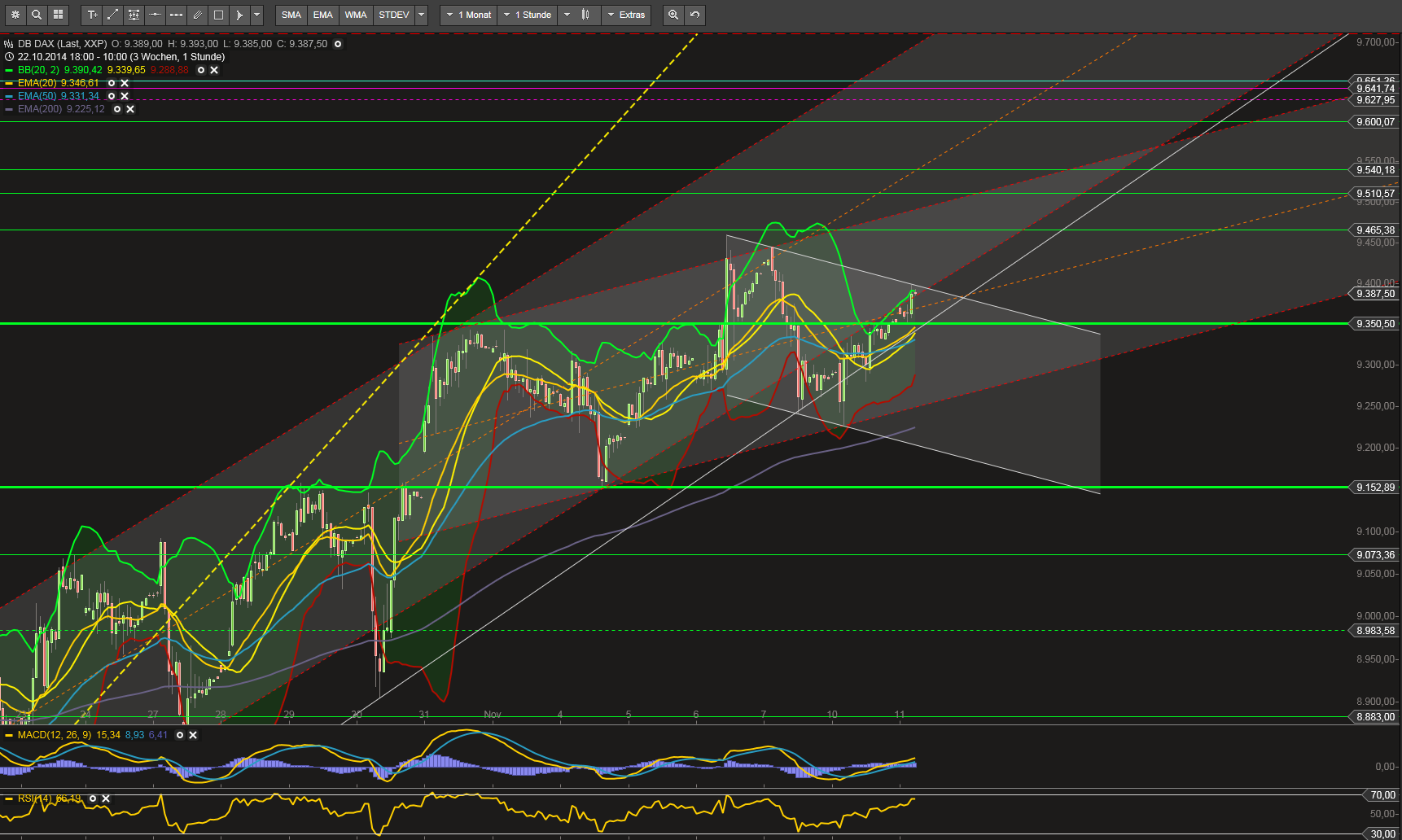Add STDEV indicator

click(394, 15)
